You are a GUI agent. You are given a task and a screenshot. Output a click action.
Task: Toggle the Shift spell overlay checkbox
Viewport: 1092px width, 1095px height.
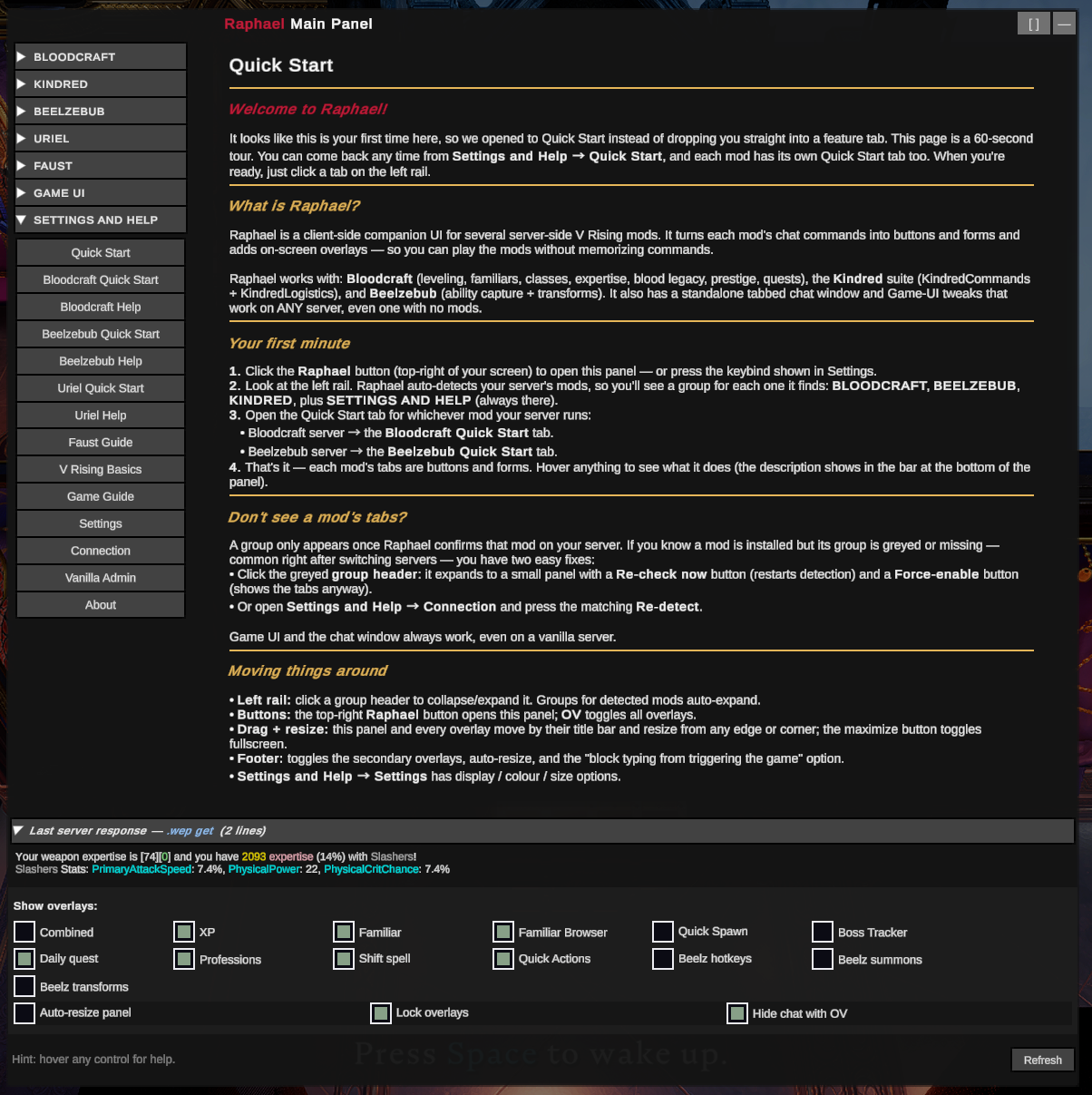(x=344, y=959)
